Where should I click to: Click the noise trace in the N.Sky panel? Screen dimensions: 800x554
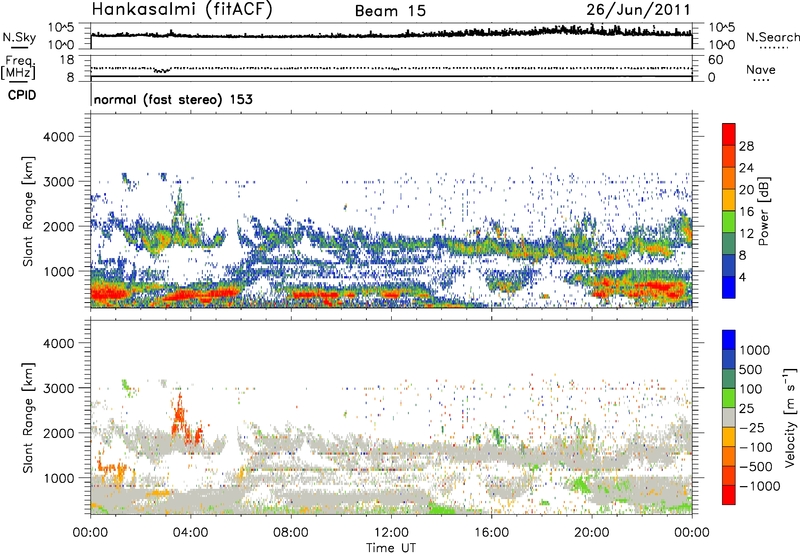pyautogui.click(x=391, y=34)
